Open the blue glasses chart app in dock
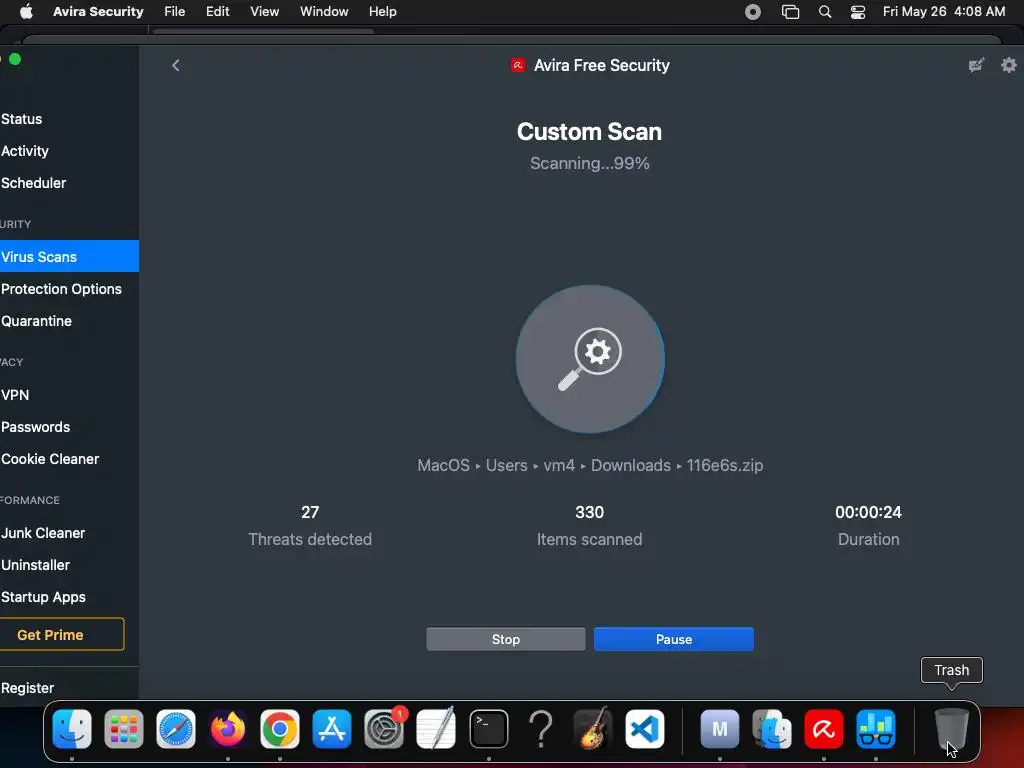 876,729
